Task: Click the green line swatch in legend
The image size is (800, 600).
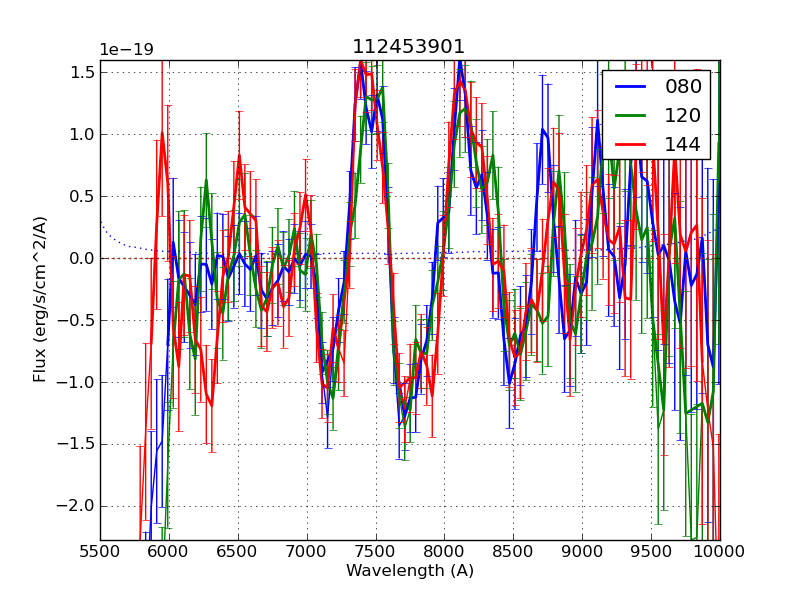Action: 630,116
